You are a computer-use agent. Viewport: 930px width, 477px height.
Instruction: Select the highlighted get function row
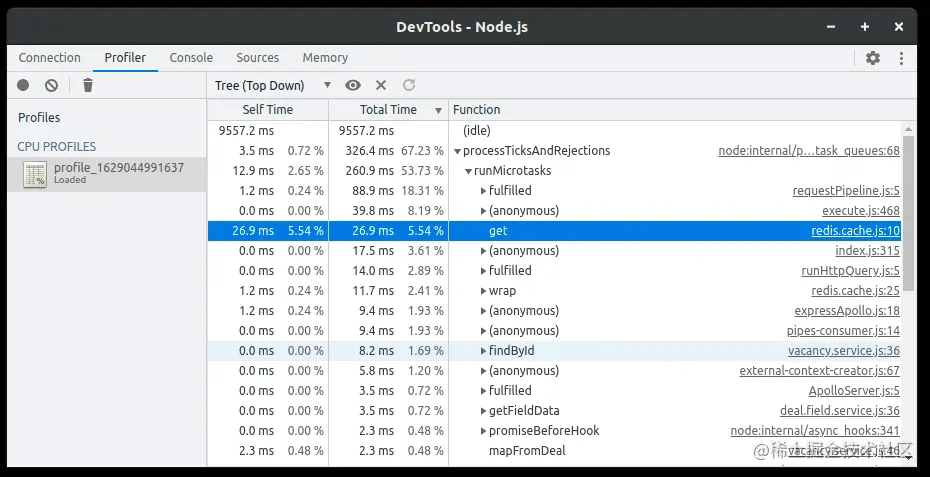[555, 231]
